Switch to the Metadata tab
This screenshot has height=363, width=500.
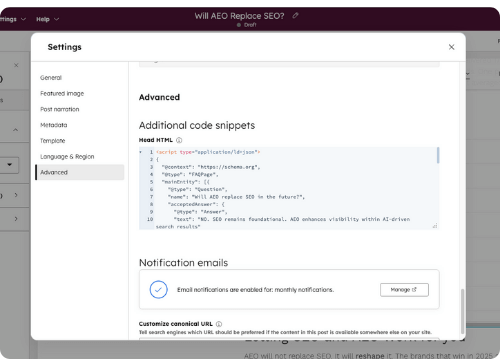pyautogui.click(x=54, y=125)
